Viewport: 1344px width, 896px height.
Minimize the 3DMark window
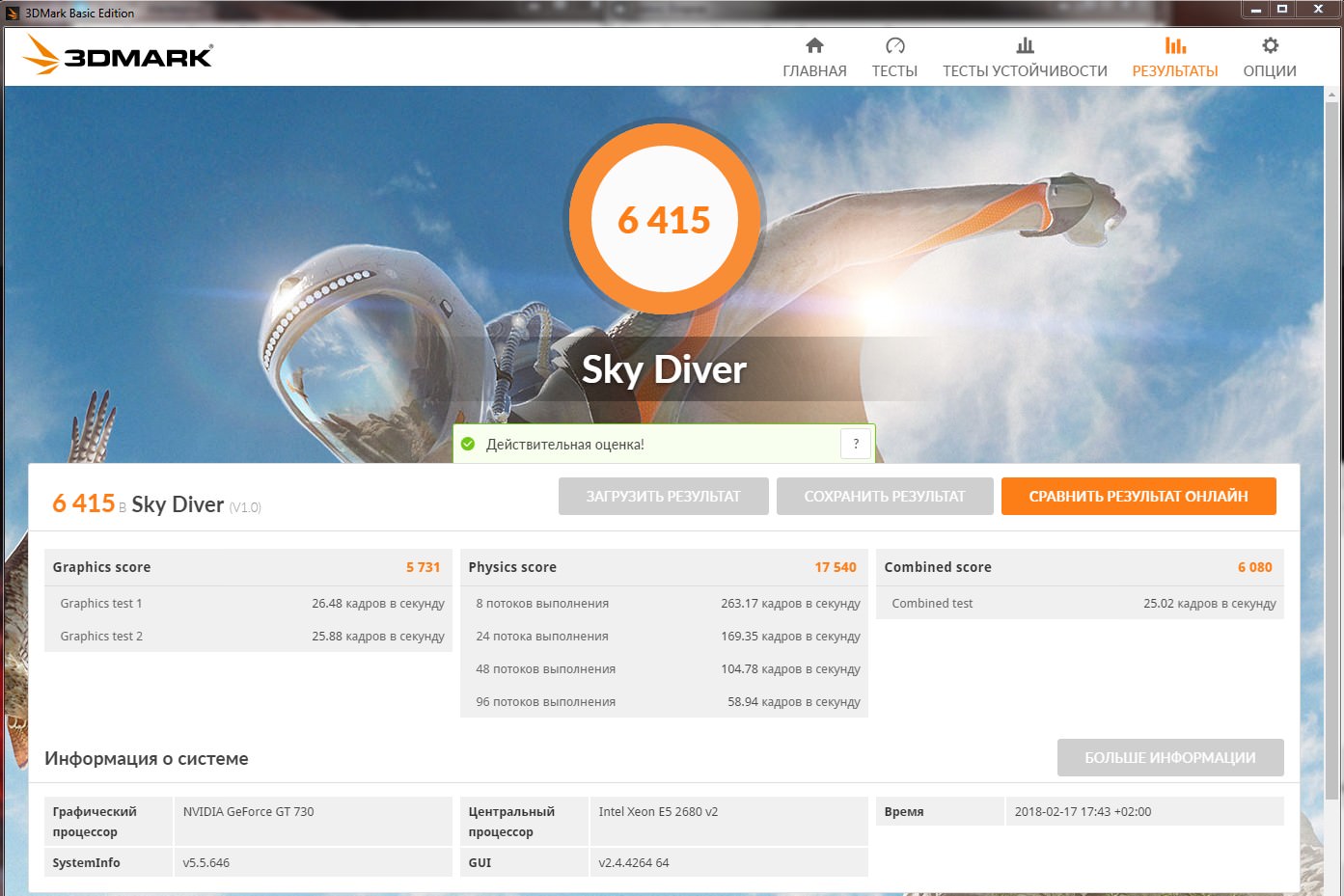1255,10
